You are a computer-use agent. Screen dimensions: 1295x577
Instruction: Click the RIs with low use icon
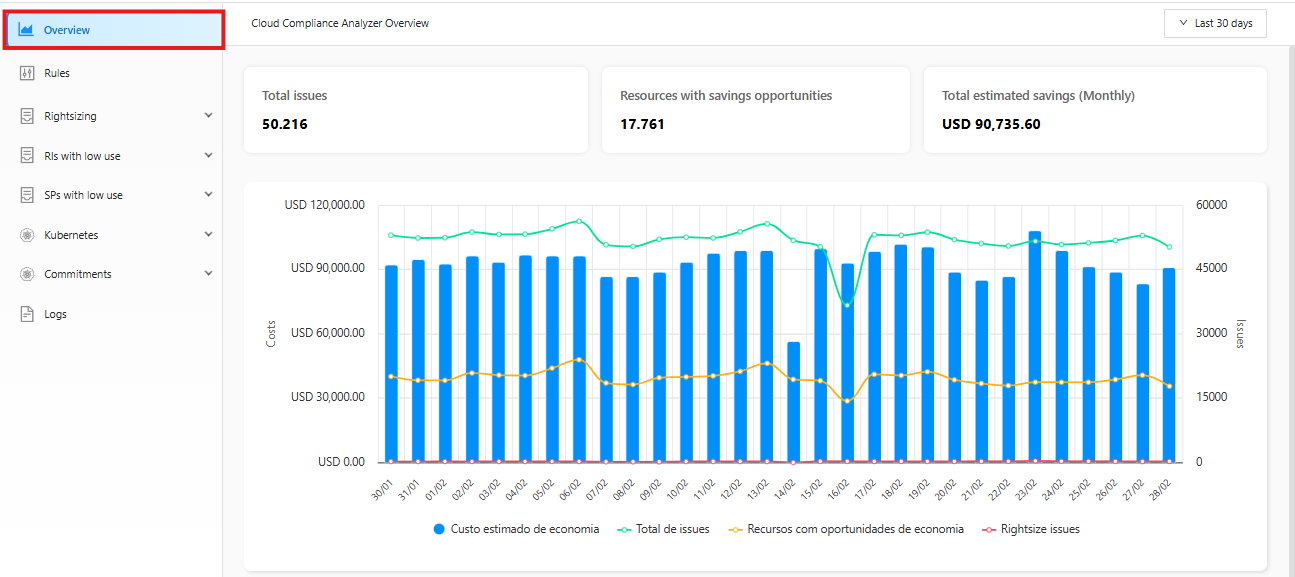coord(27,156)
